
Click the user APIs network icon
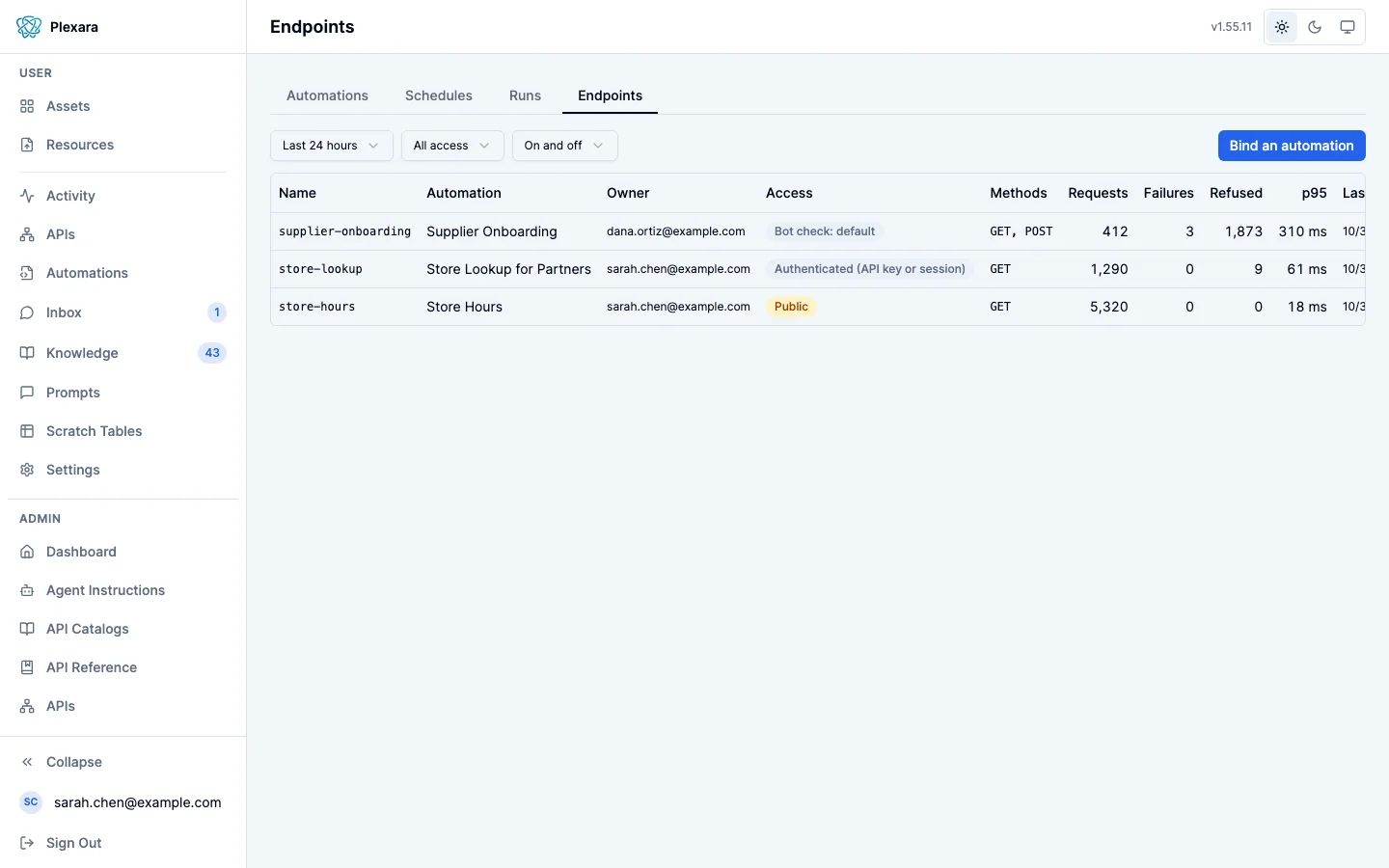pos(27,234)
